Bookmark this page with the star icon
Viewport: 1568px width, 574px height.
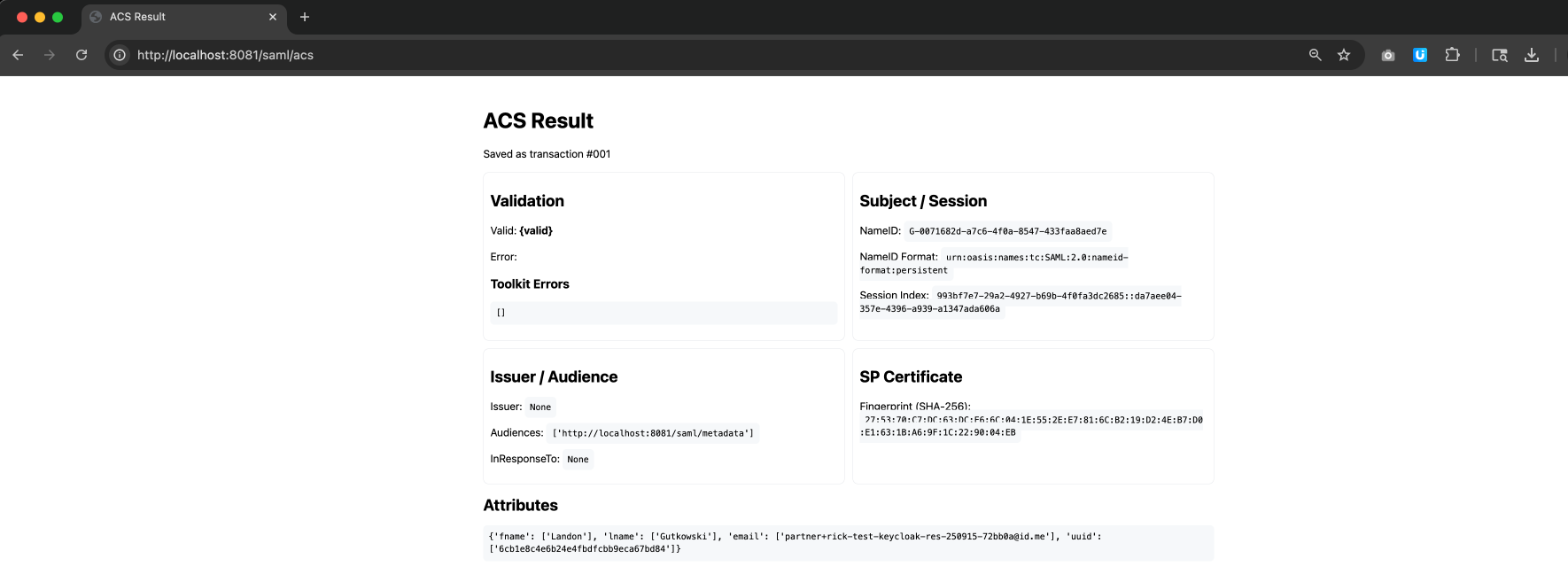(1344, 55)
